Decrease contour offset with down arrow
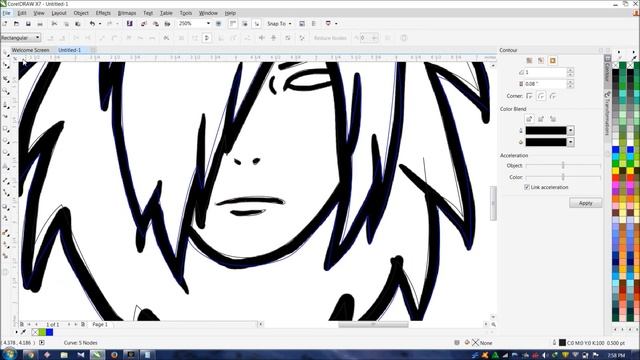This screenshot has height=360, width=640. point(570,86)
